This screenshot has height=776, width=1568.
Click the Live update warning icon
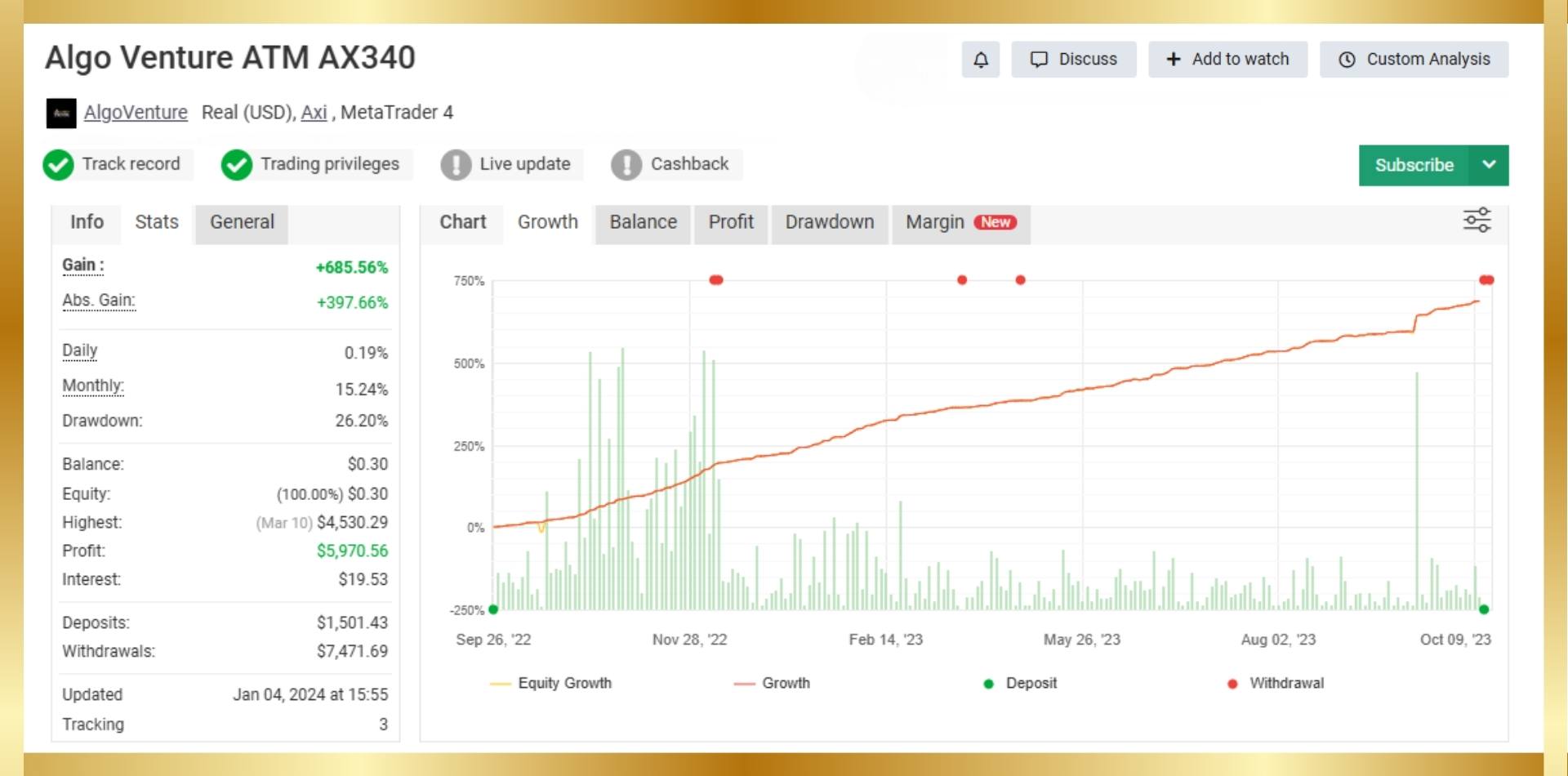(x=456, y=165)
